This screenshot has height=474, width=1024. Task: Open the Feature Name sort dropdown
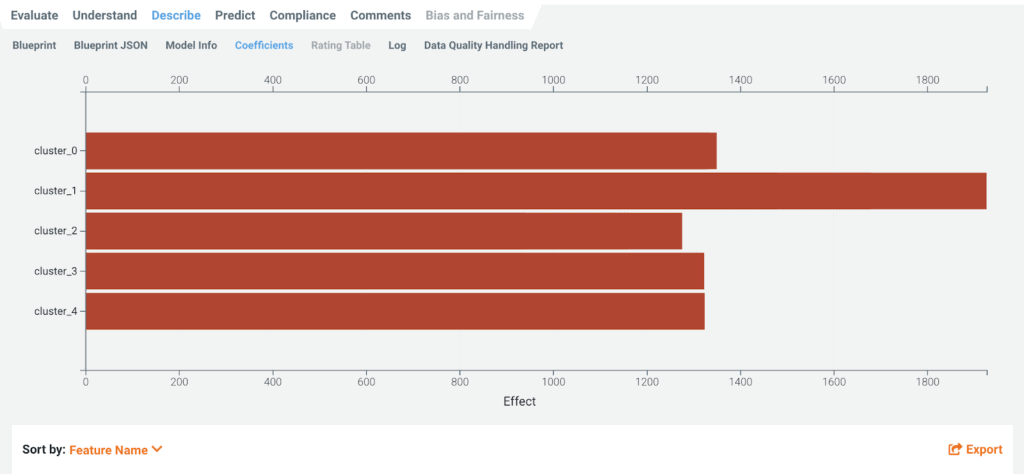(x=108, y=450)
